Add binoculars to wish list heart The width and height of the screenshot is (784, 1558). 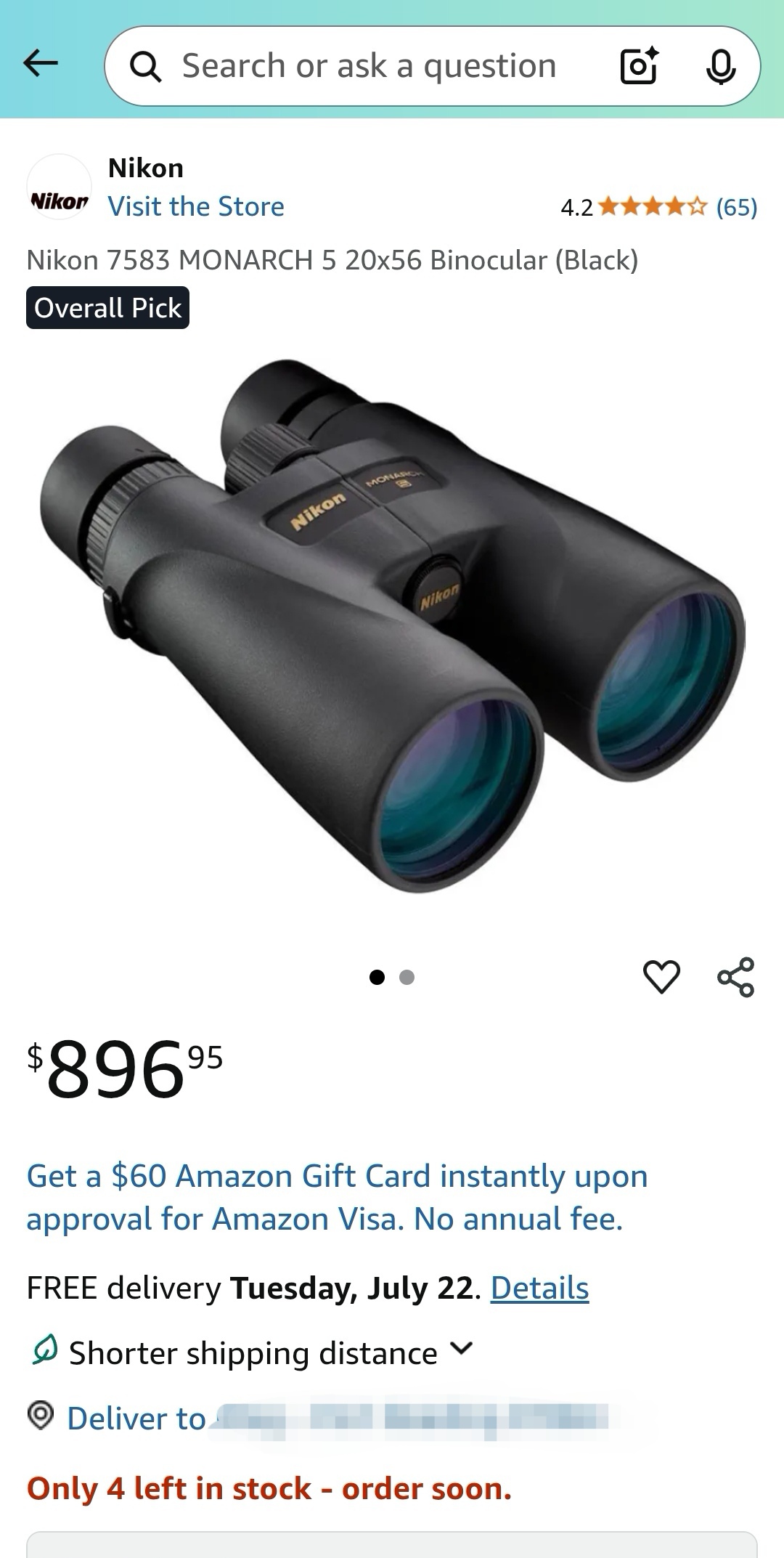pos(661,977)
